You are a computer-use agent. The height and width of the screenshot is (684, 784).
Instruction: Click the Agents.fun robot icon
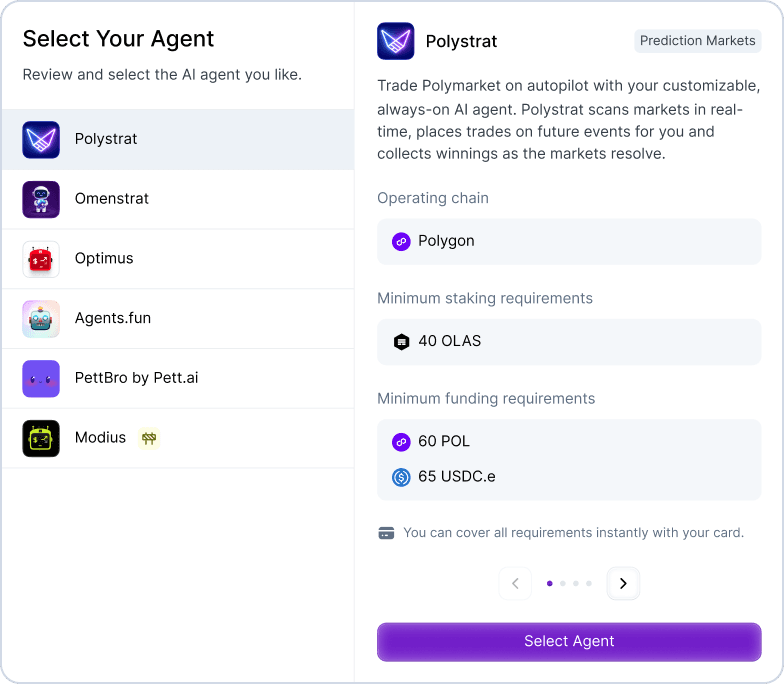point(41,319)
